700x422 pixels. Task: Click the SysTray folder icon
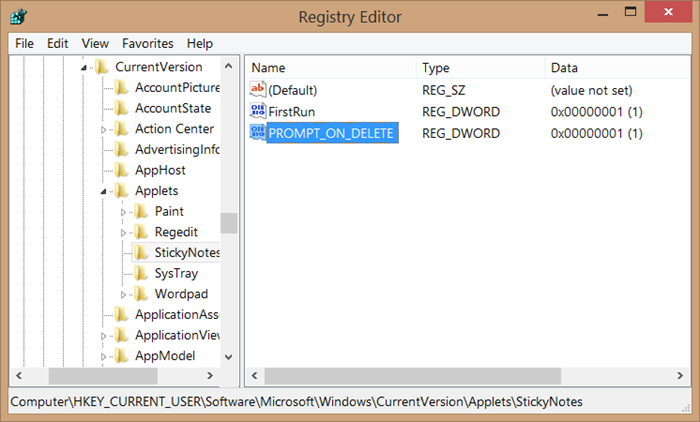pos(140,273)
